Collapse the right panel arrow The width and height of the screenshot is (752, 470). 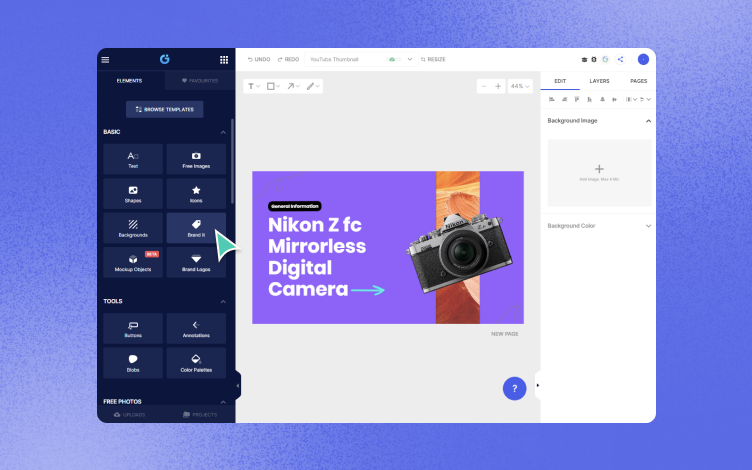click(538, 385)
